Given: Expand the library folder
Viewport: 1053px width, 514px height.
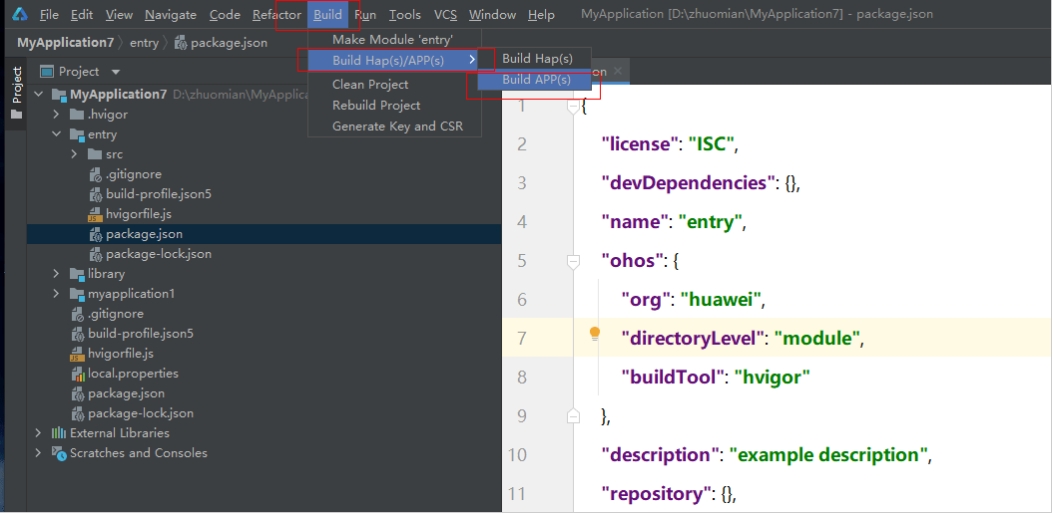Looking at the screenshot, I should (x=58, y=274).
